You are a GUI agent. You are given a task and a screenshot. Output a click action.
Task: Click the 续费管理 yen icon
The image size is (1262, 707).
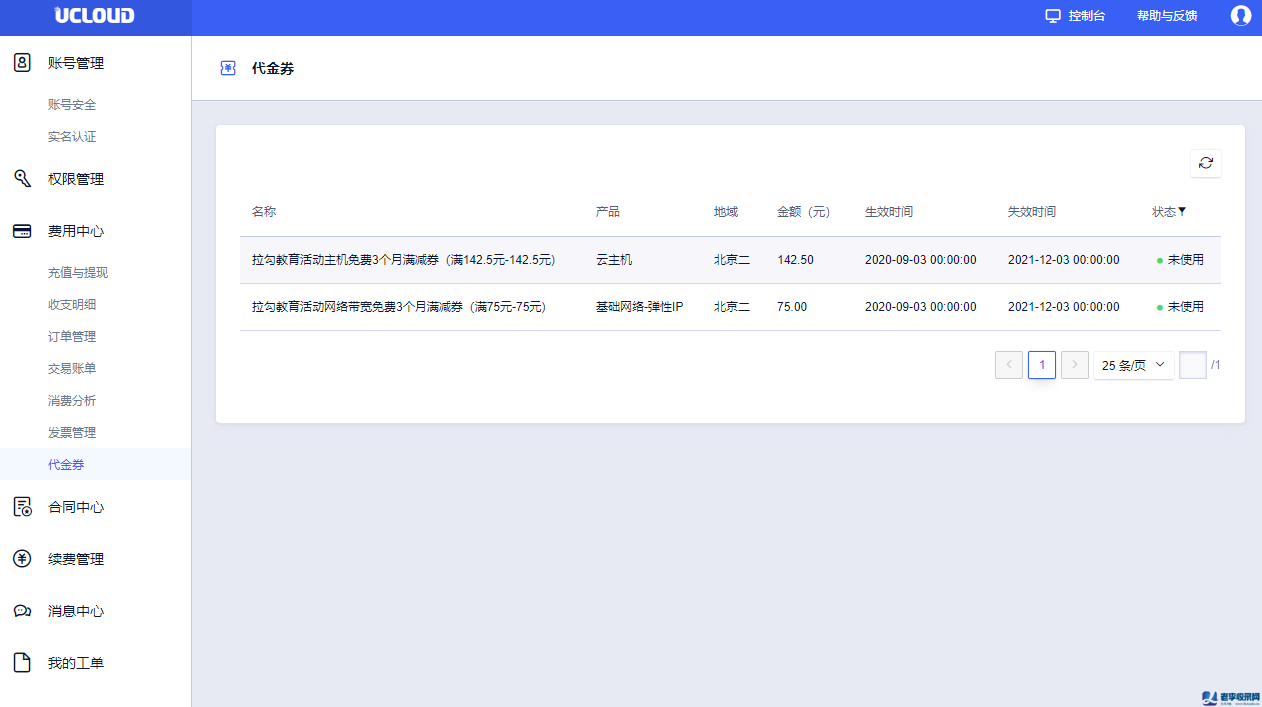pos(22,559)
